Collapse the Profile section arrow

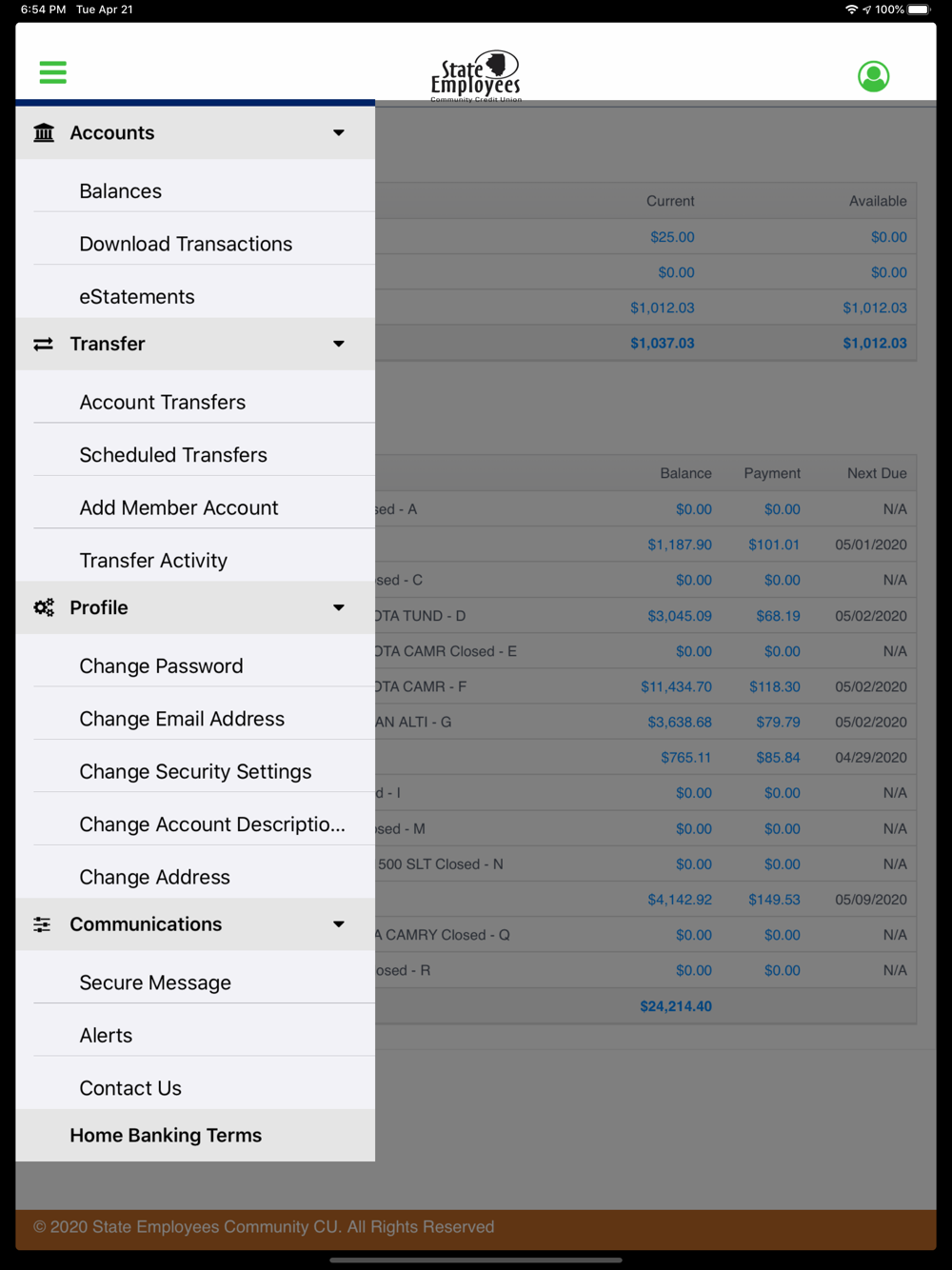(339, 607)
